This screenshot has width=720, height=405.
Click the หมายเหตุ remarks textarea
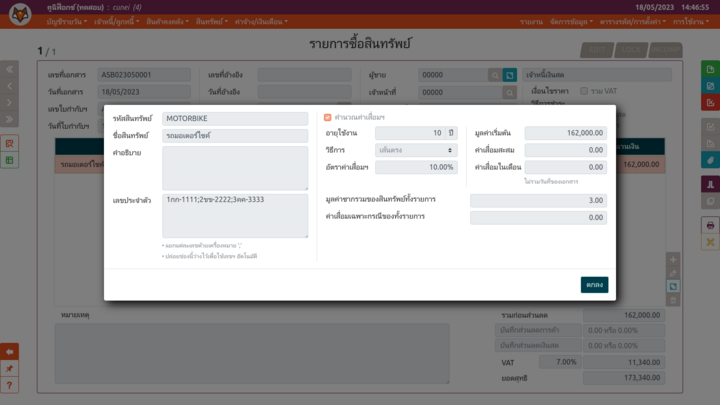252,354
